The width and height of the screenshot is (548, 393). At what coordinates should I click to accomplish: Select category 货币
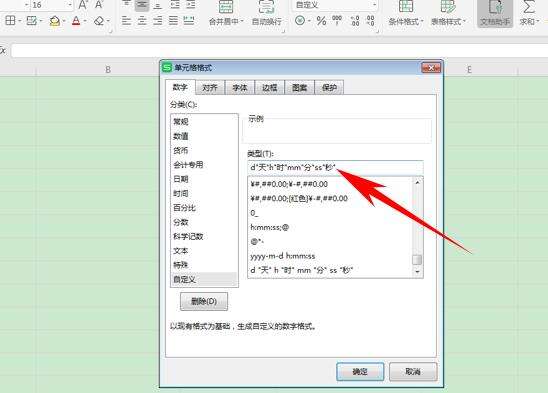pos(204,150)
